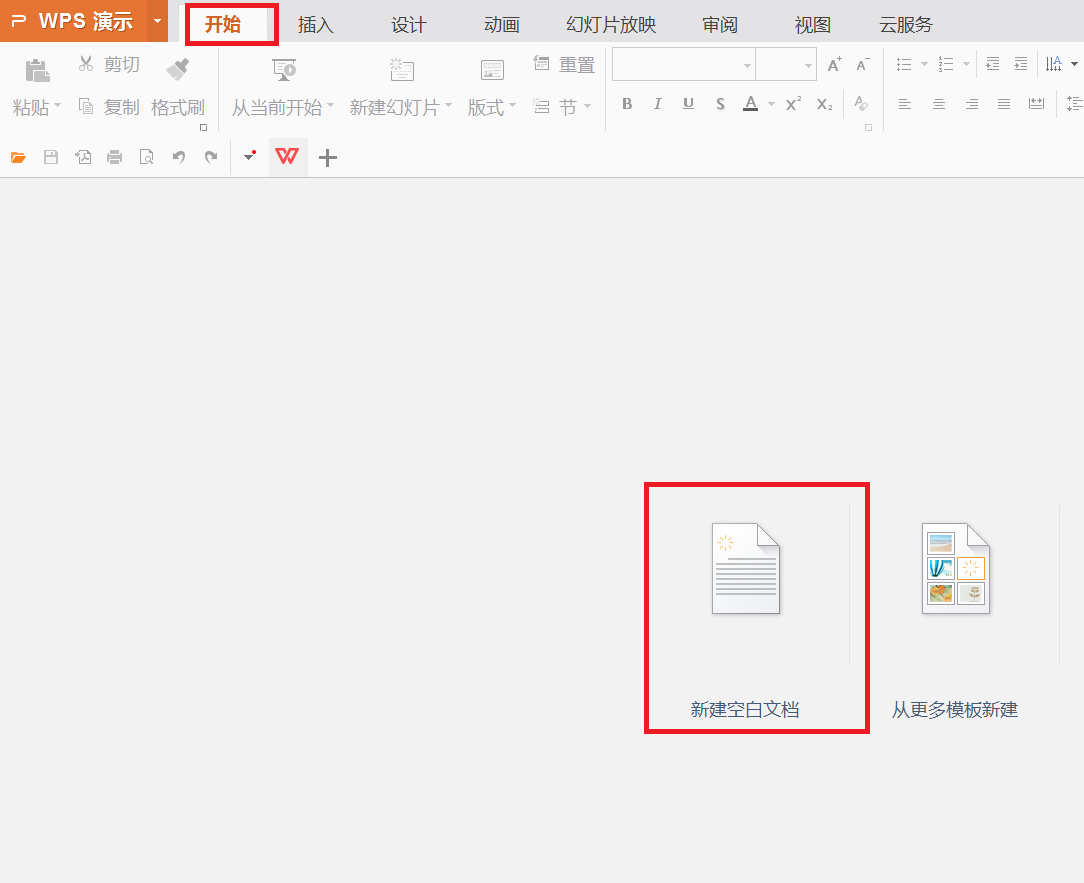The width and height of the screenshot is (1084, 883).
Task: Click the export to PDF icon
Action: [83, 157]
